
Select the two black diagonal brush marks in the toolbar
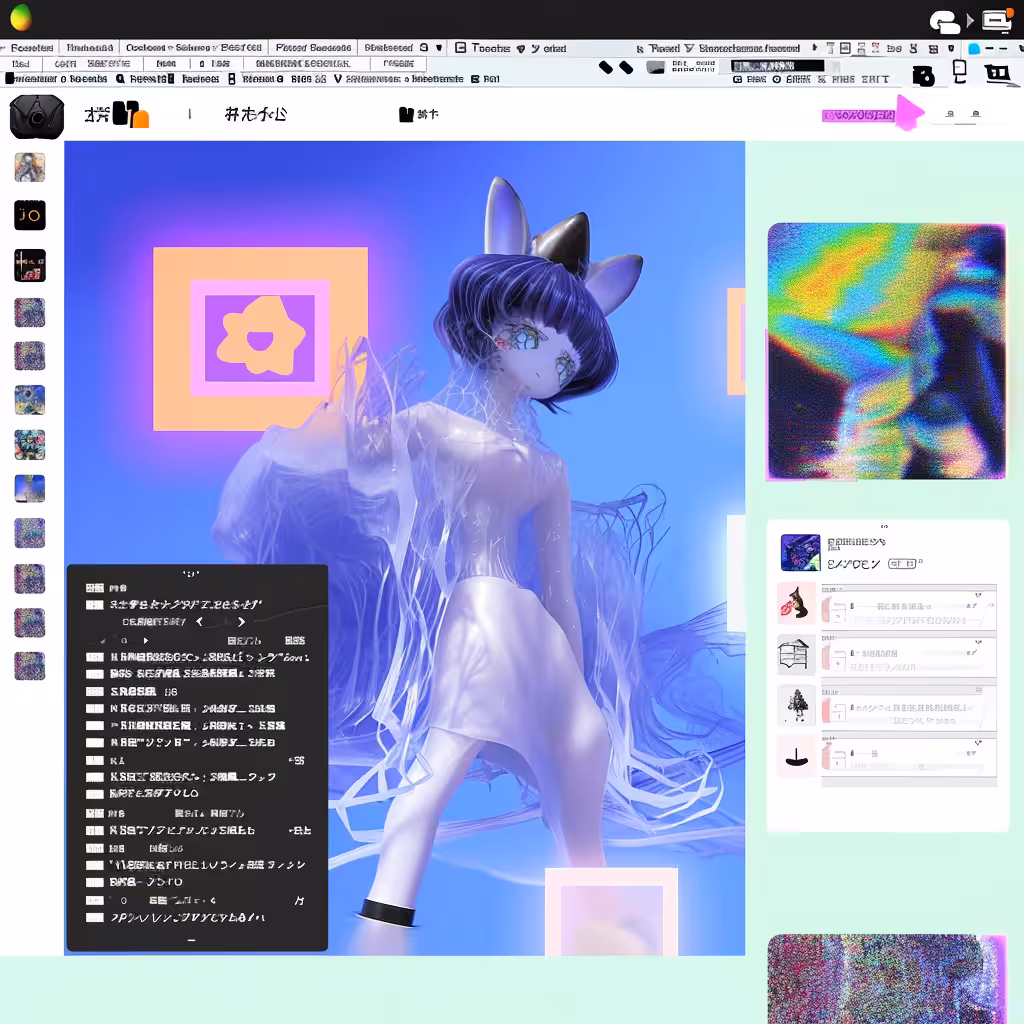616,67
